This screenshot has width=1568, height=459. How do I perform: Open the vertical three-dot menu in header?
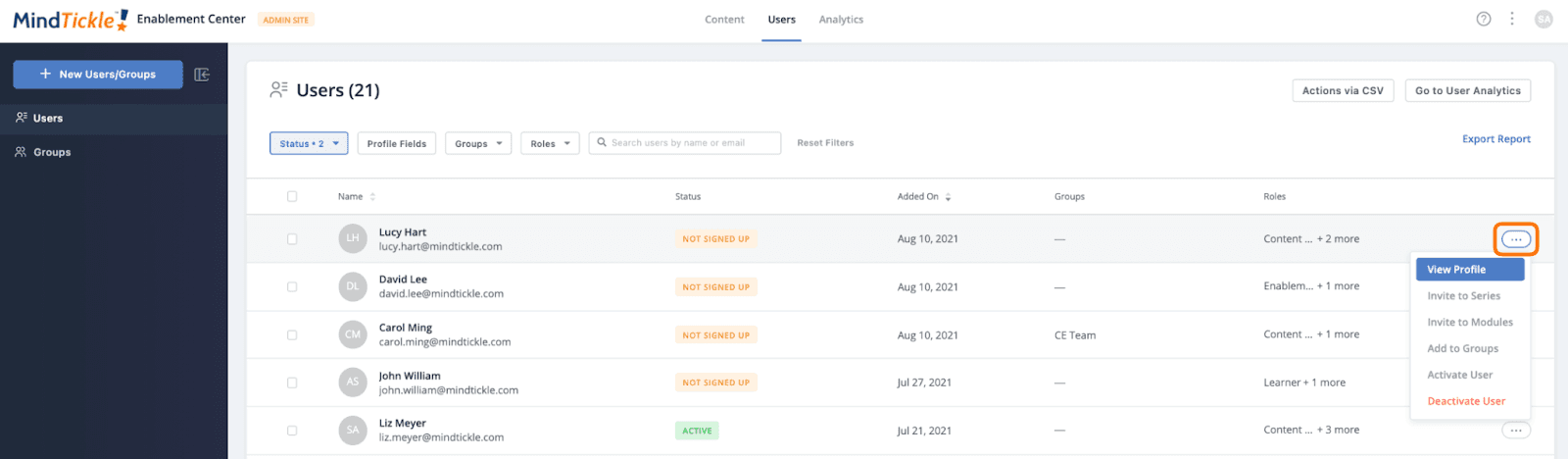(x=1512, y=19)
